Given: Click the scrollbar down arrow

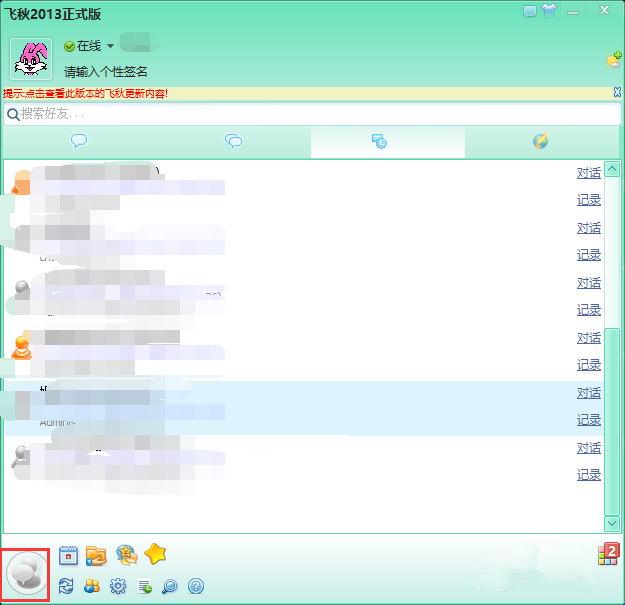Looking at the screenshot, I should click(612, 523).
